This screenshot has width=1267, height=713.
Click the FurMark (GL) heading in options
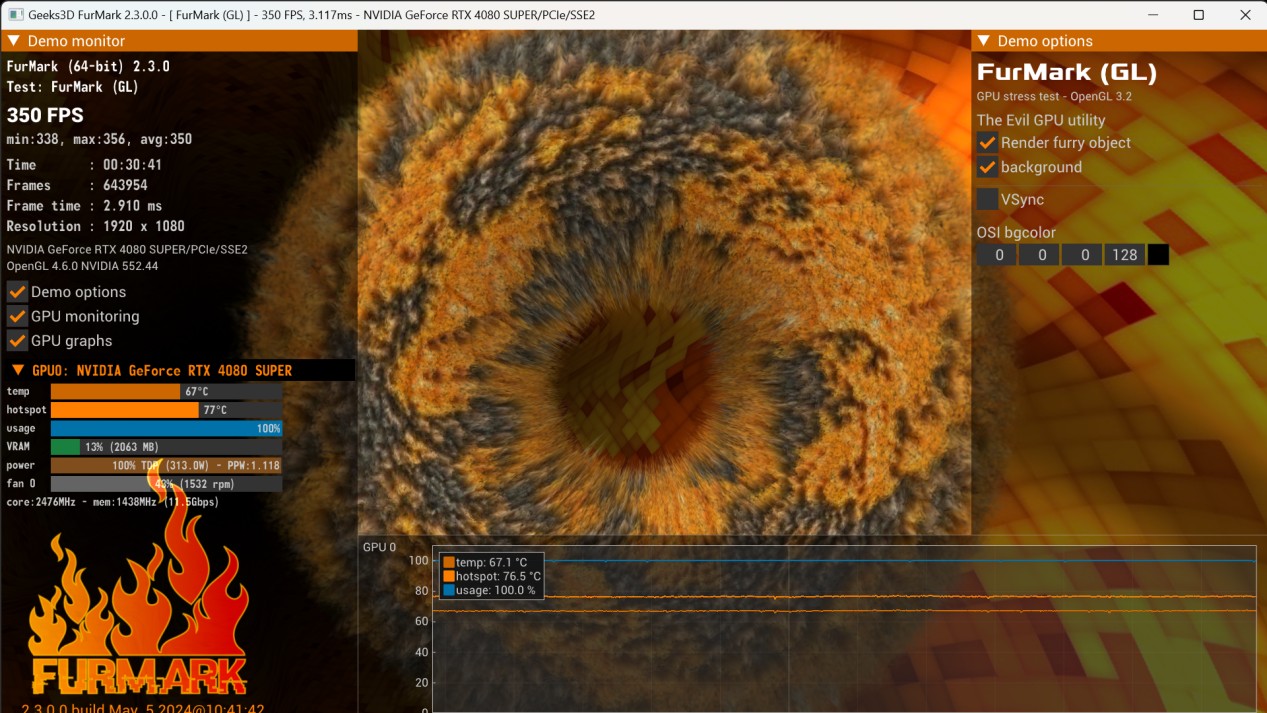click(1066, 73)
